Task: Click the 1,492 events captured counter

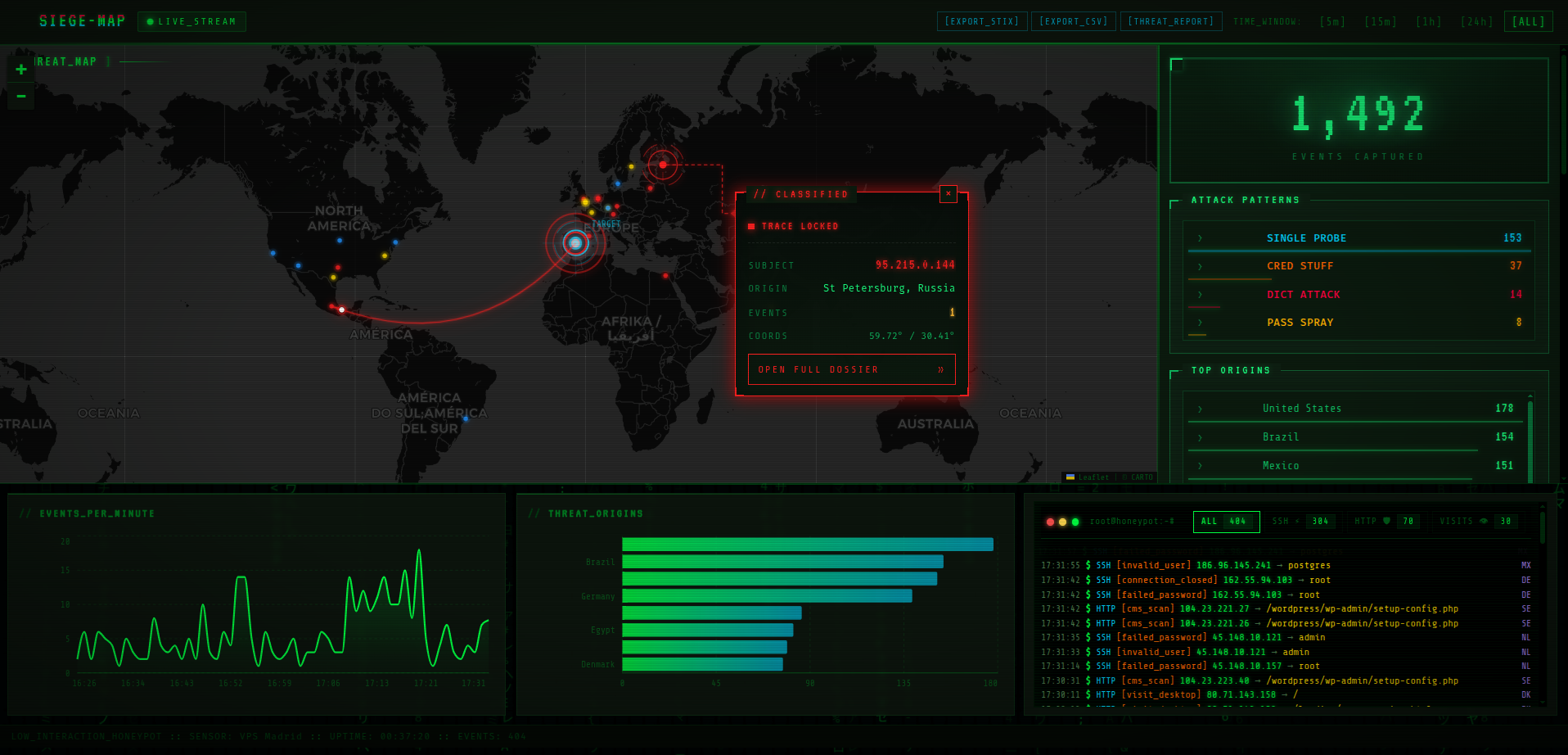Action: [x=1358, y=115]
